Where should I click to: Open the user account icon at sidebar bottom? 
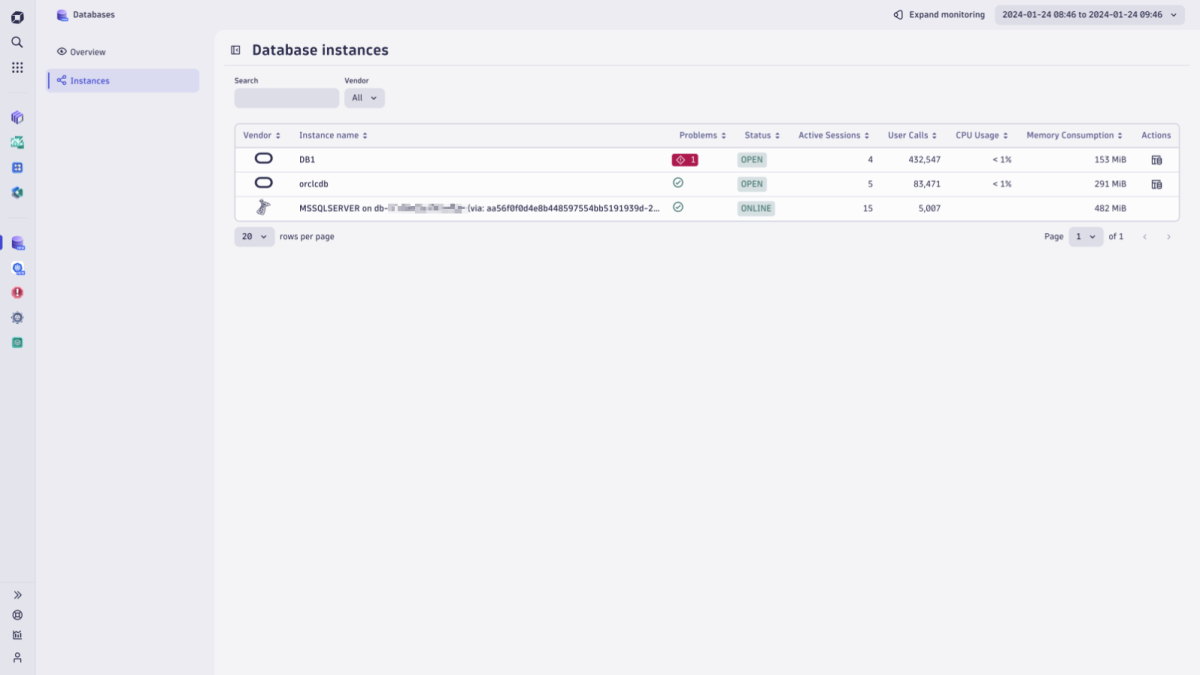(x=16, y=657)
